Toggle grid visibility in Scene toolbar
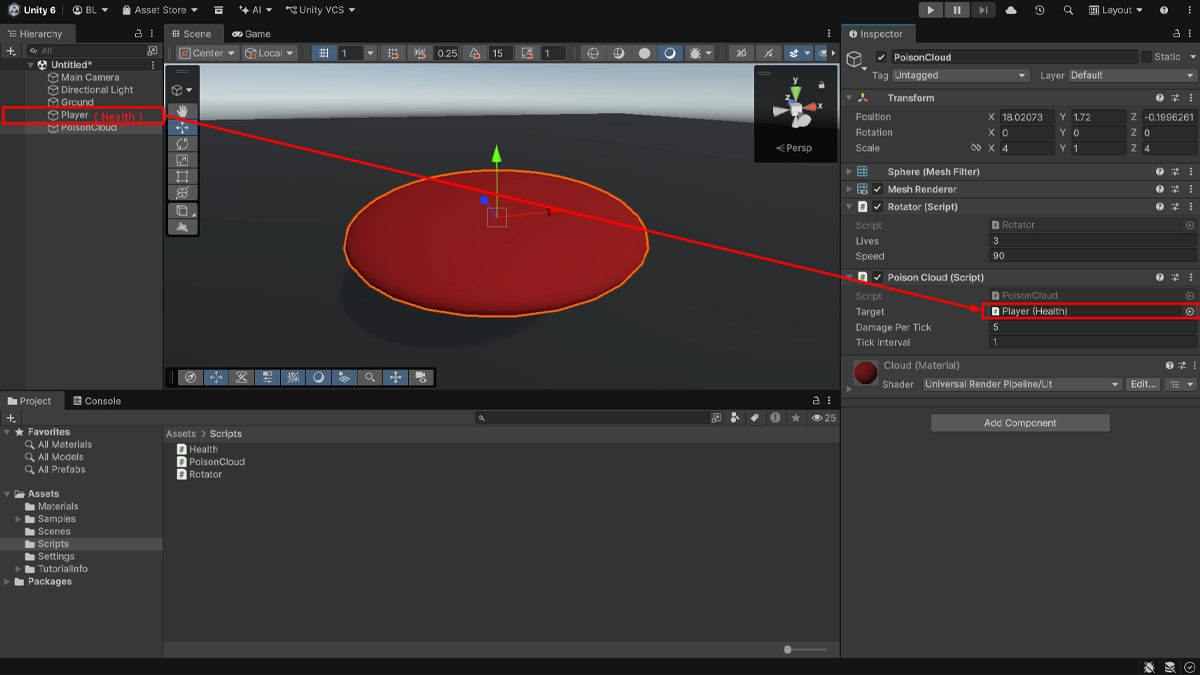 324,53
